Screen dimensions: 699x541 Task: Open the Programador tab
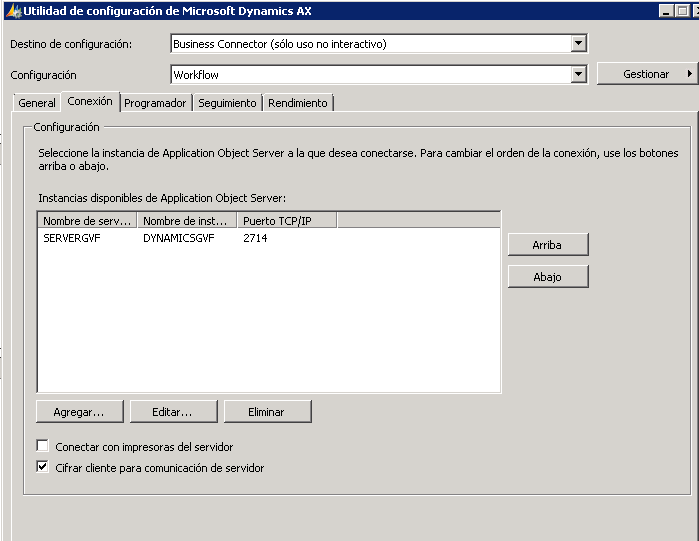click(x=155, y=103)
